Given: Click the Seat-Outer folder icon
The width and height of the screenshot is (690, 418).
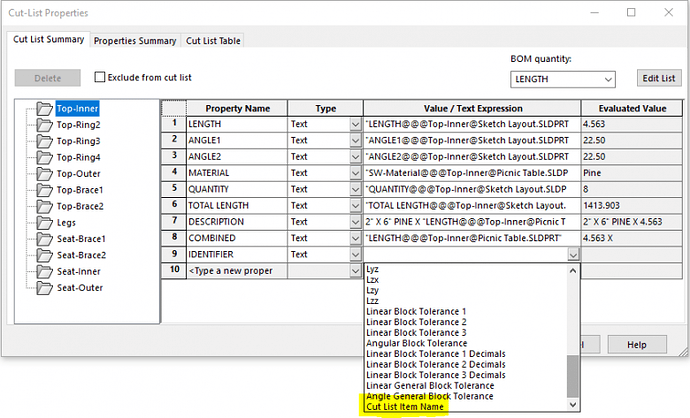Looking at the screenshot, I should click(44, 288).
